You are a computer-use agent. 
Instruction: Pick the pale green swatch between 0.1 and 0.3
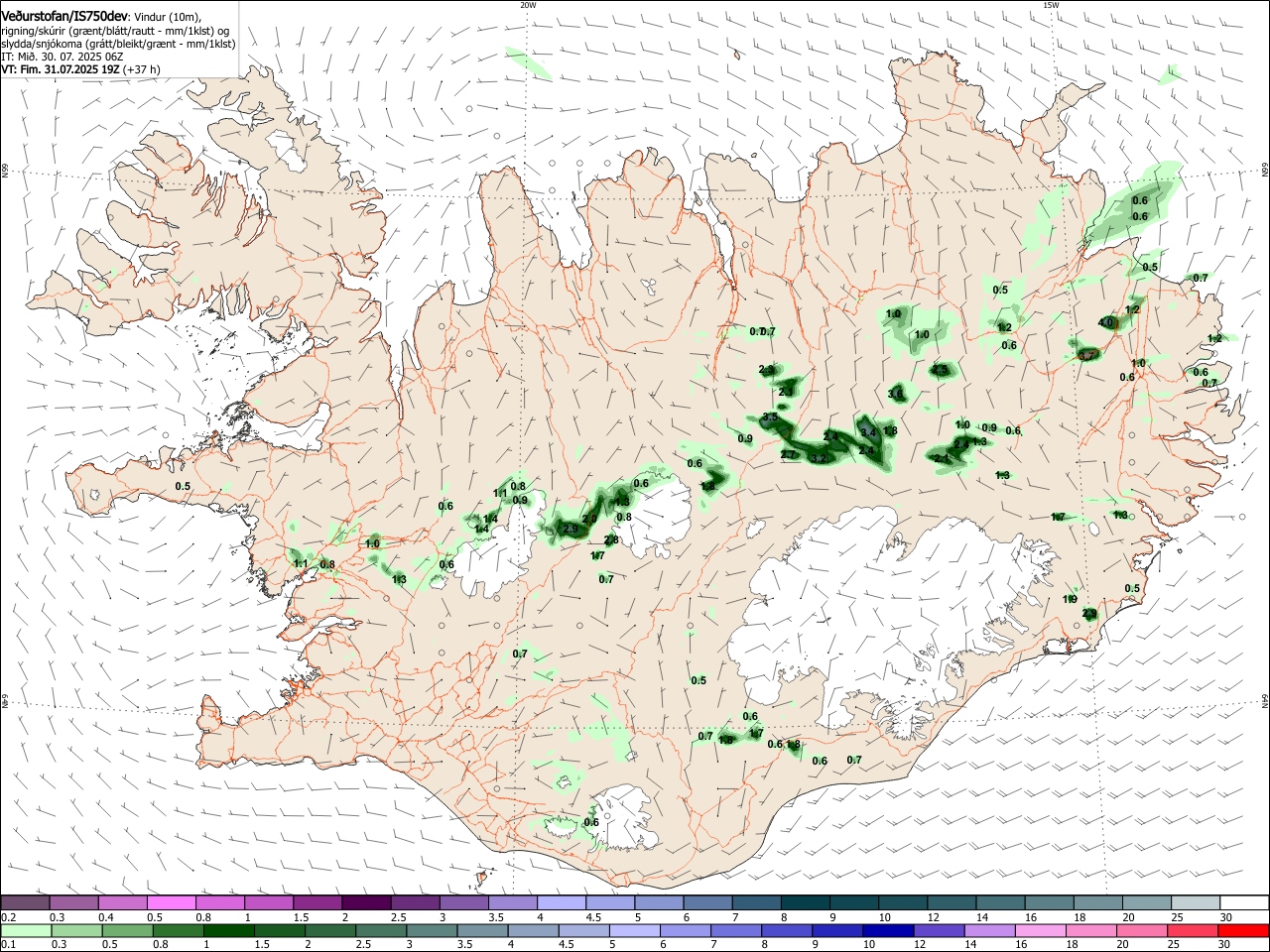[25, 931]
